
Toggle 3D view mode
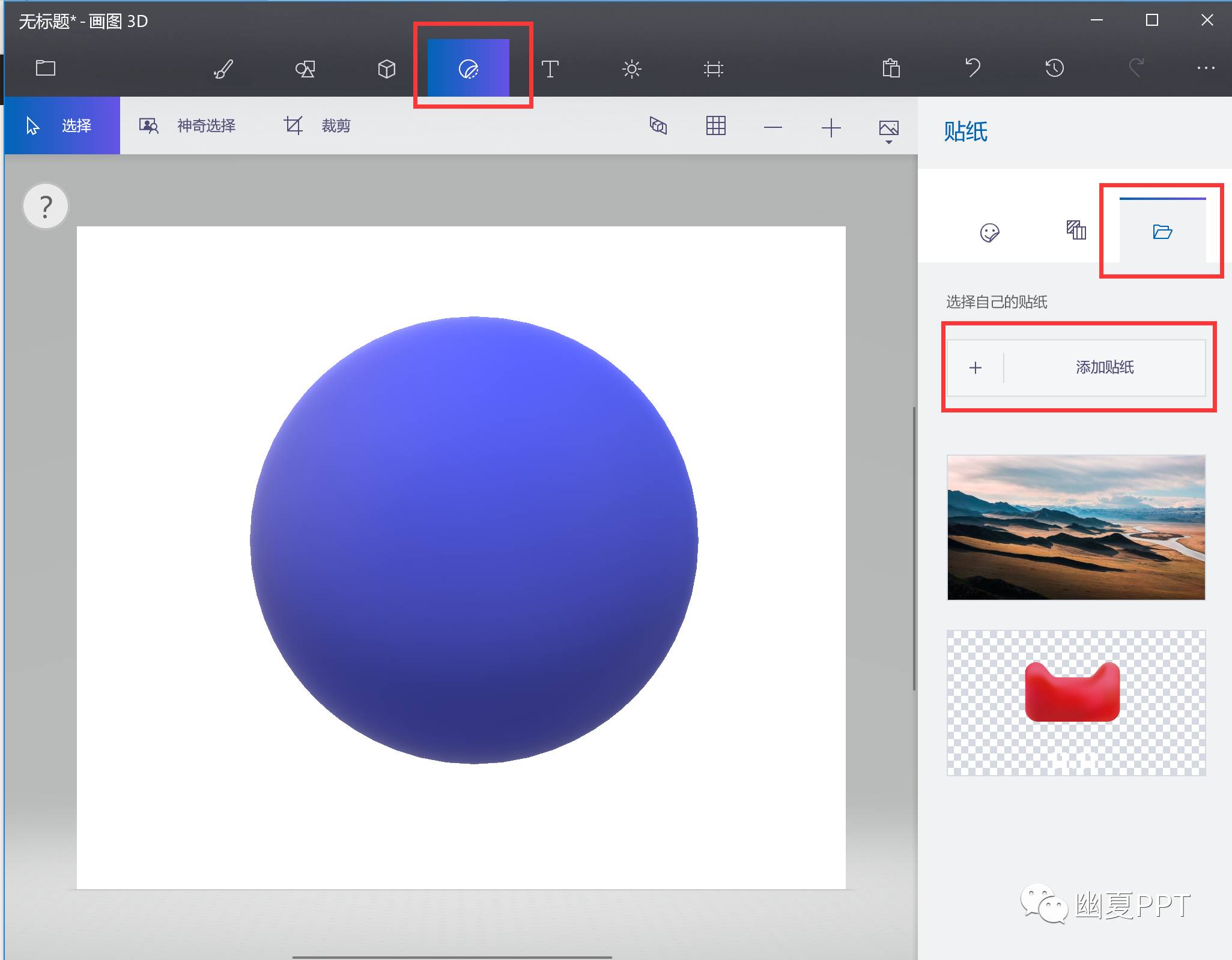tap(658, 125)
